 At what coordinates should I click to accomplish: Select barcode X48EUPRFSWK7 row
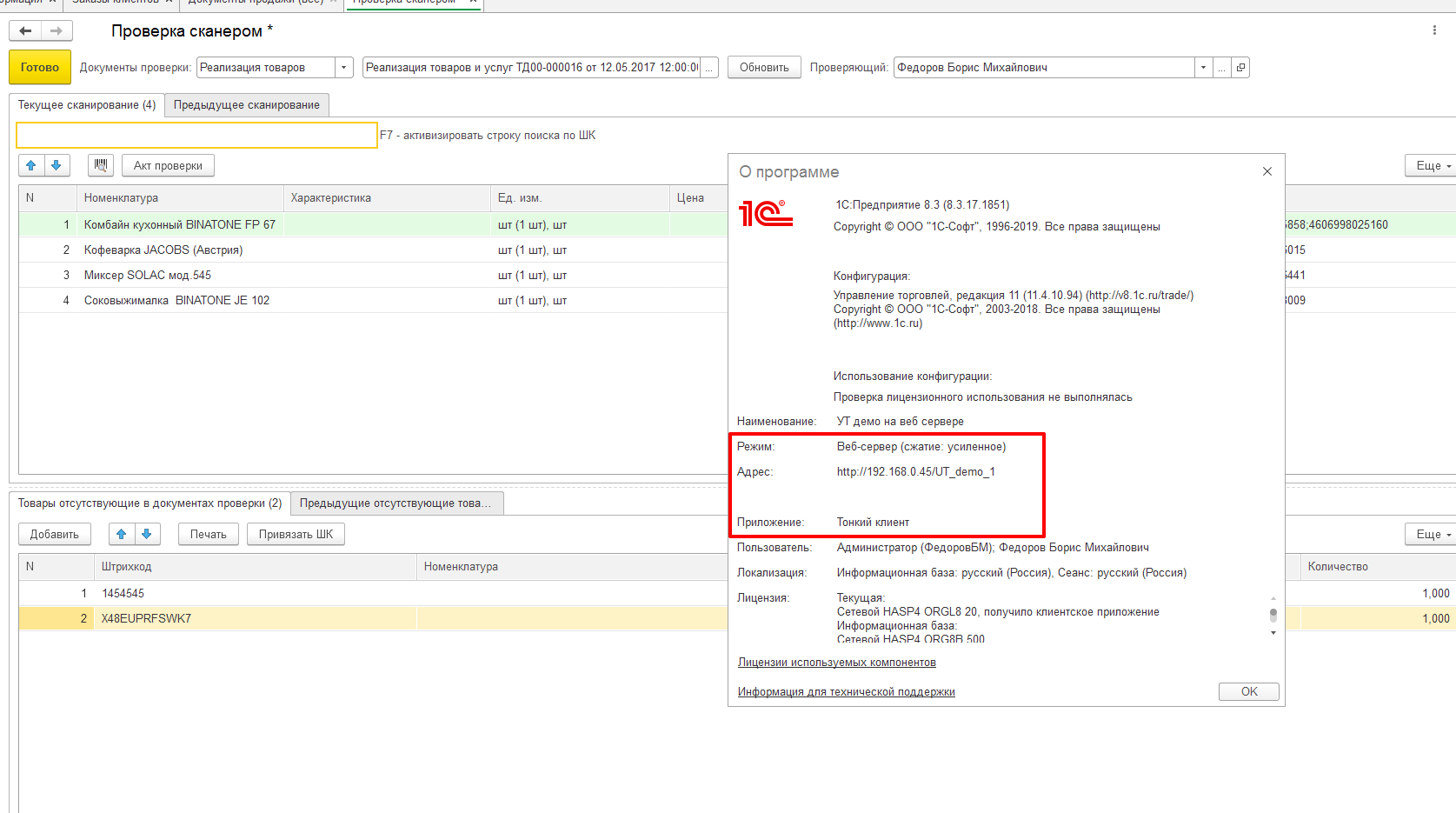point(373,618)
